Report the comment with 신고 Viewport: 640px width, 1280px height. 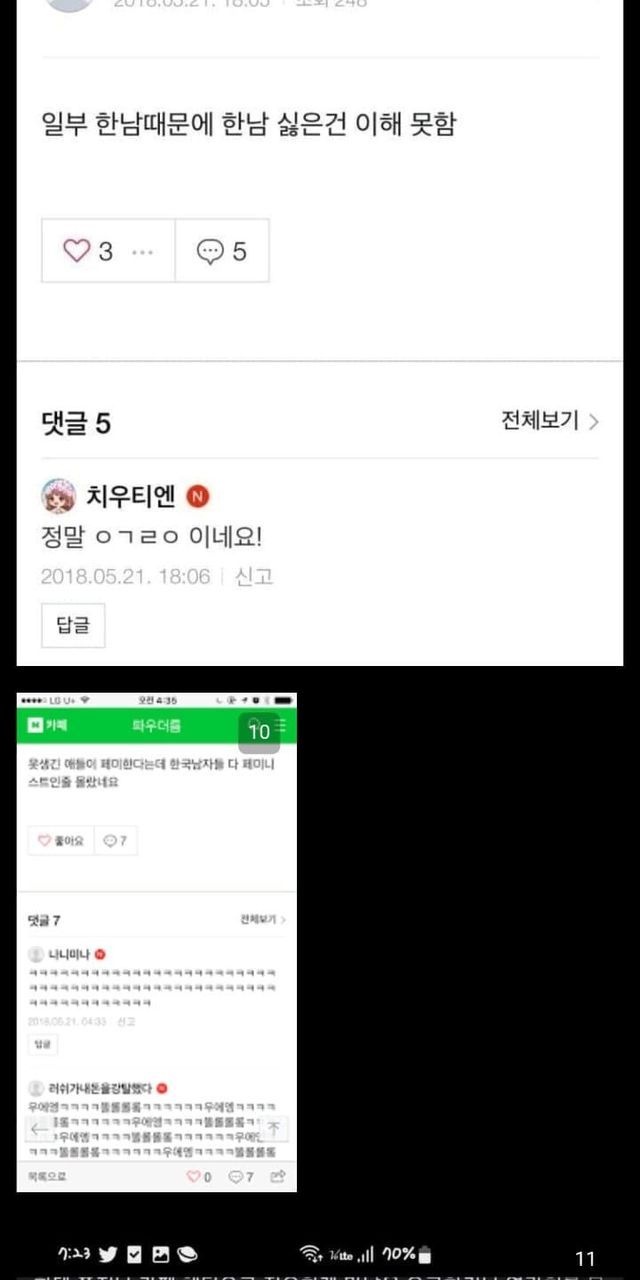[x=254, y=577]
